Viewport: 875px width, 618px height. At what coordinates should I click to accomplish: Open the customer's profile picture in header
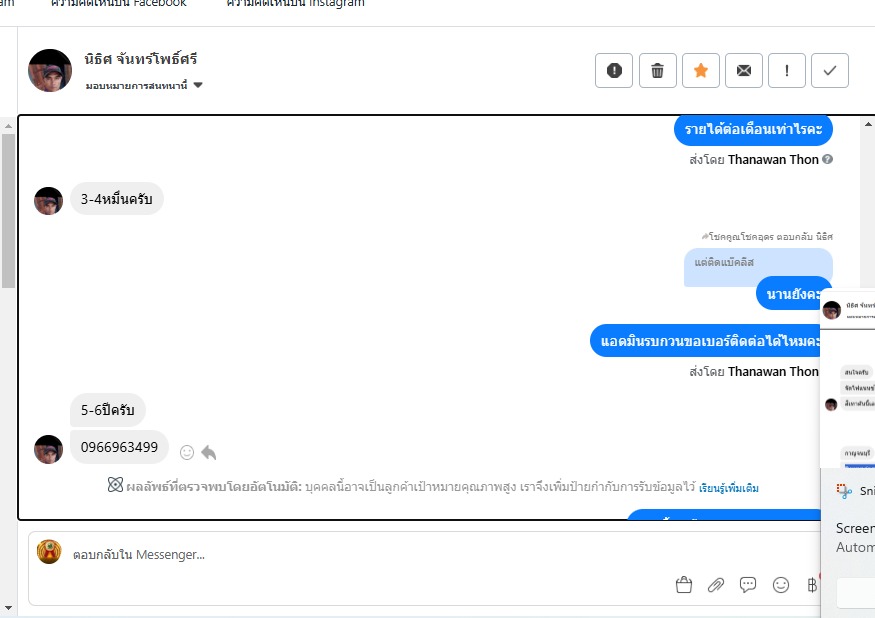tap(50, 70)
